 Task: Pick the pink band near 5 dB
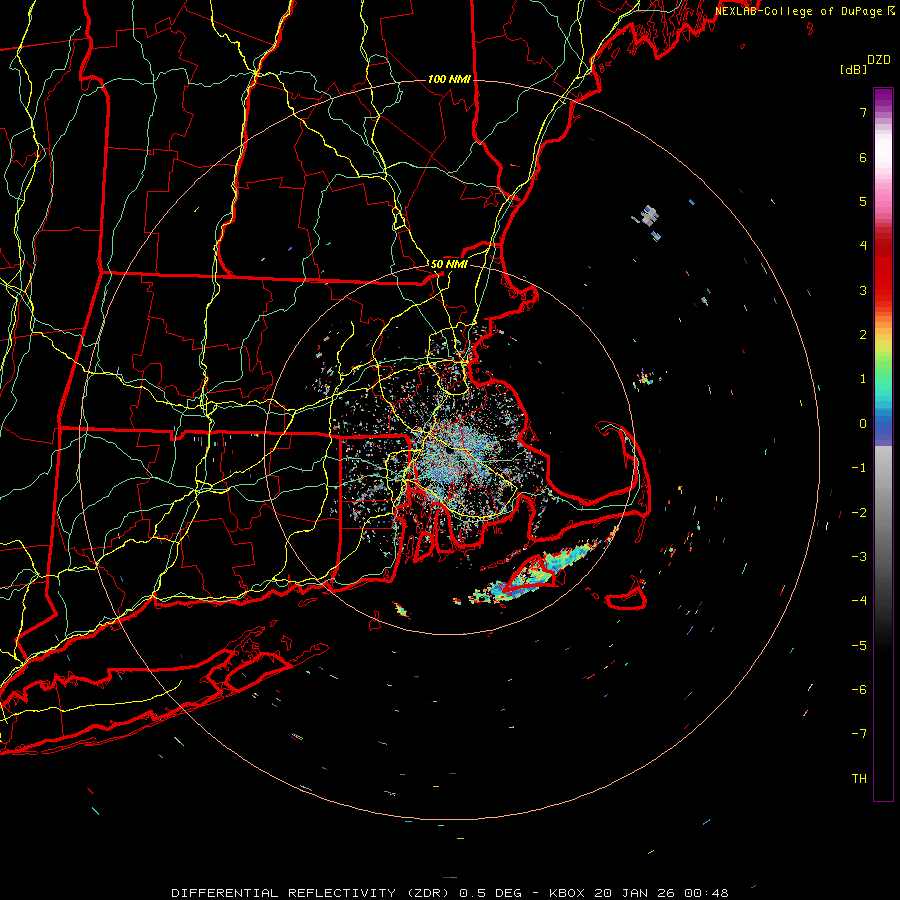click(x=883, y=201)
